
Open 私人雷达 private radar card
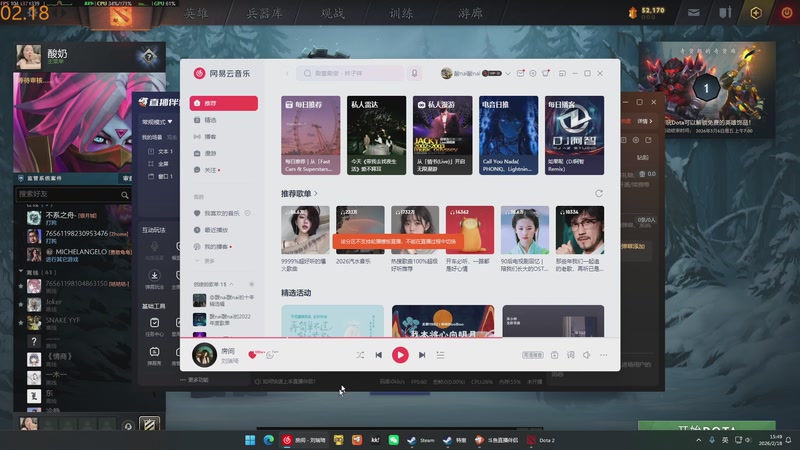[377, 135]
